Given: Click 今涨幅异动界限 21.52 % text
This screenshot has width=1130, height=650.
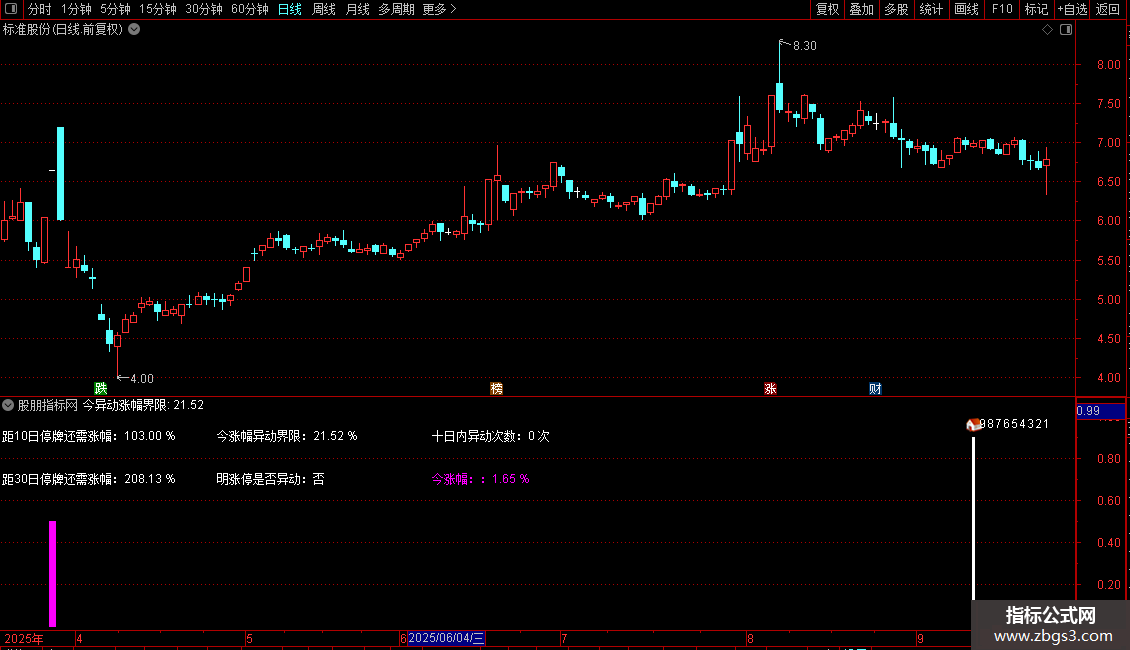Looking at the screenshot, I should tap(287, 436).
